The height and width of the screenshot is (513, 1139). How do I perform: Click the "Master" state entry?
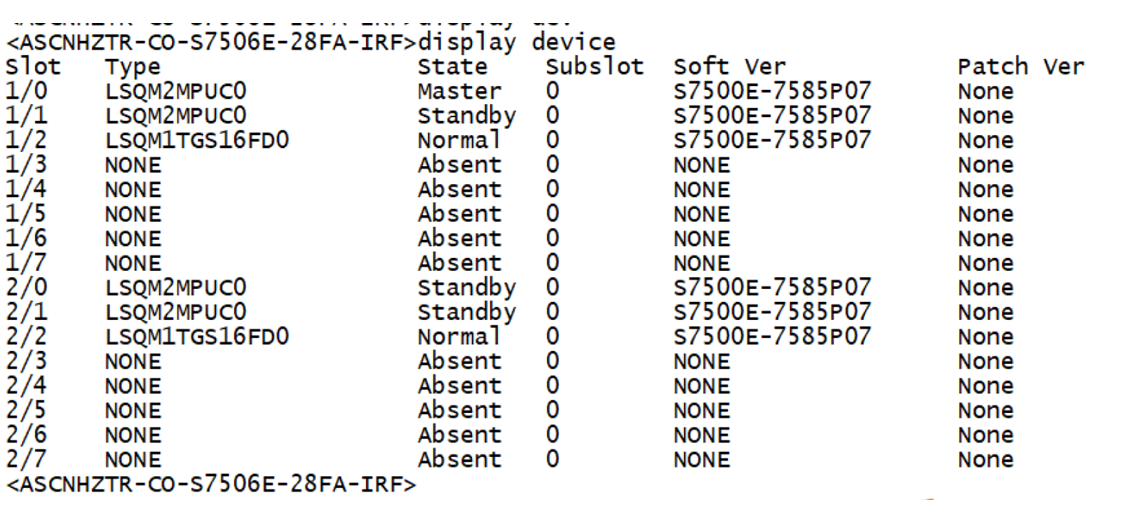coord(459,92)
